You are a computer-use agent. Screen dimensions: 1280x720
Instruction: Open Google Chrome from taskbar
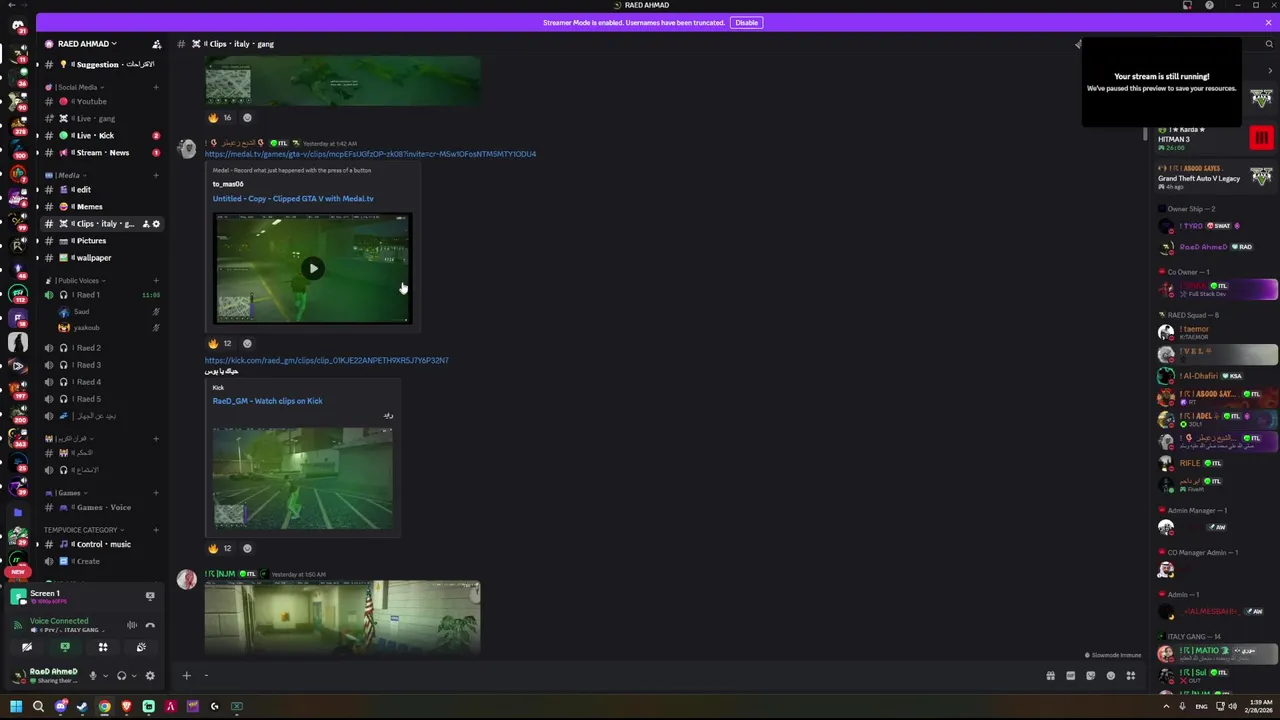104,706
